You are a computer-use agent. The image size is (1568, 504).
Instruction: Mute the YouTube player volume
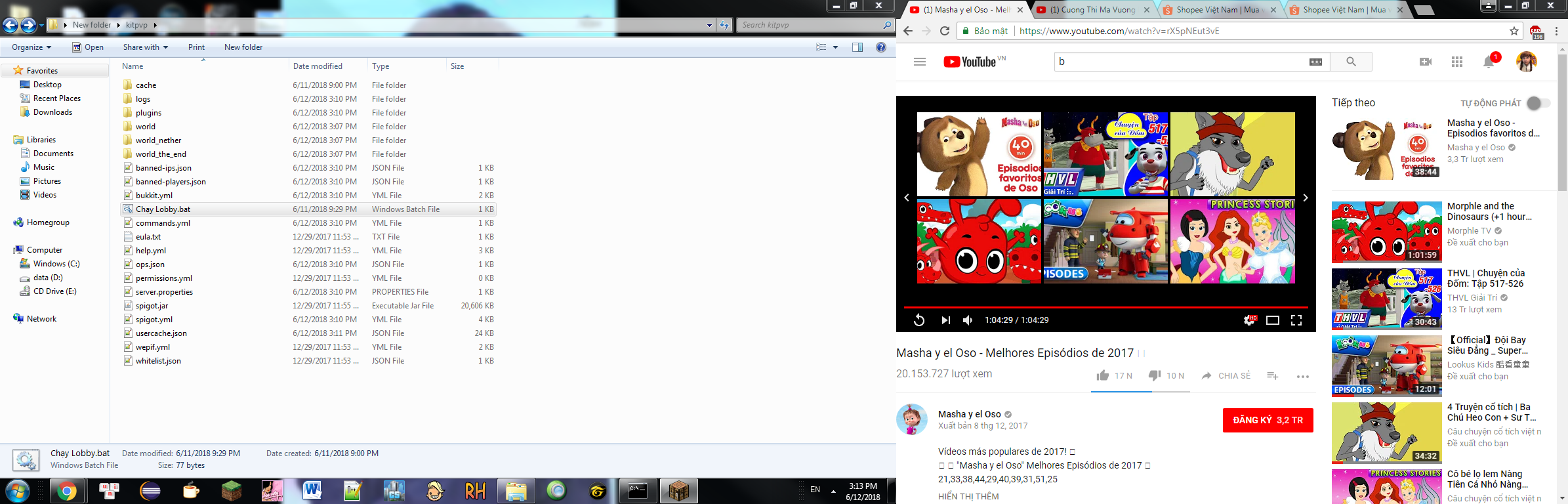[x=968, y=320]
